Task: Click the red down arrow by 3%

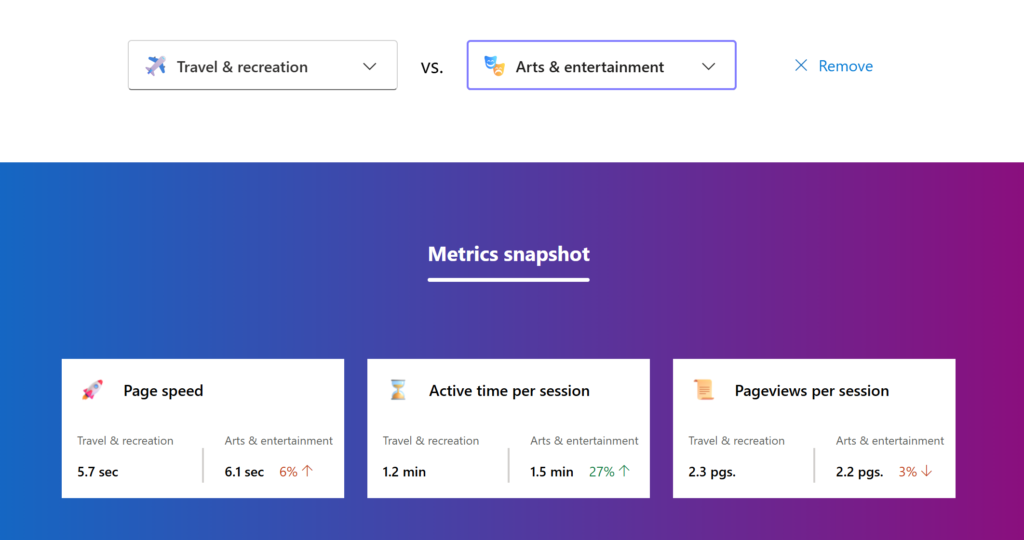Action: pos(926,471)
